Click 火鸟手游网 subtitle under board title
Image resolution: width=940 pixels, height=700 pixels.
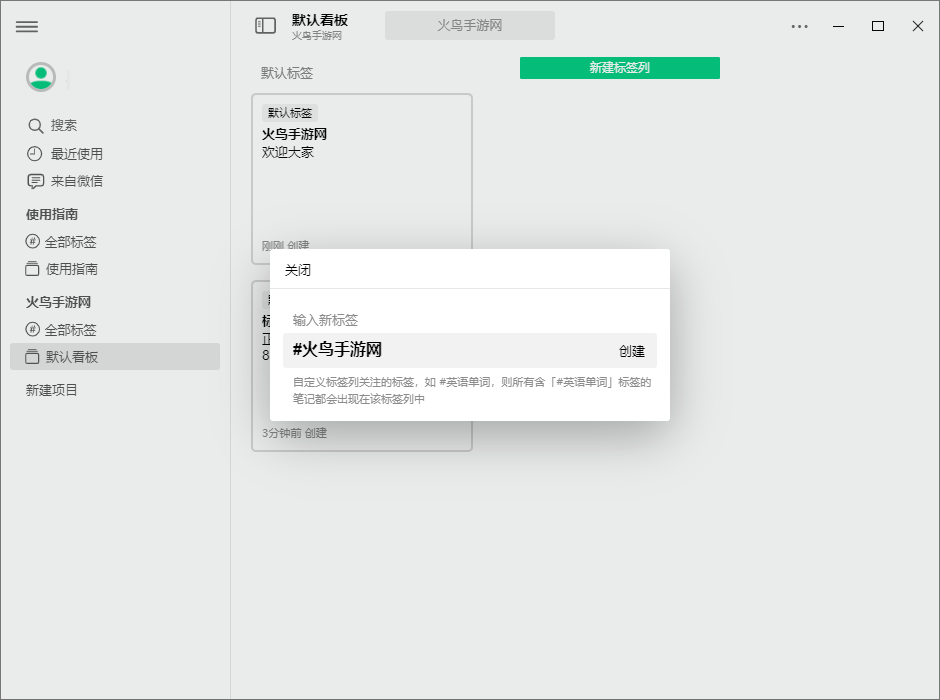pyautogui.click(x=317, y=36)
